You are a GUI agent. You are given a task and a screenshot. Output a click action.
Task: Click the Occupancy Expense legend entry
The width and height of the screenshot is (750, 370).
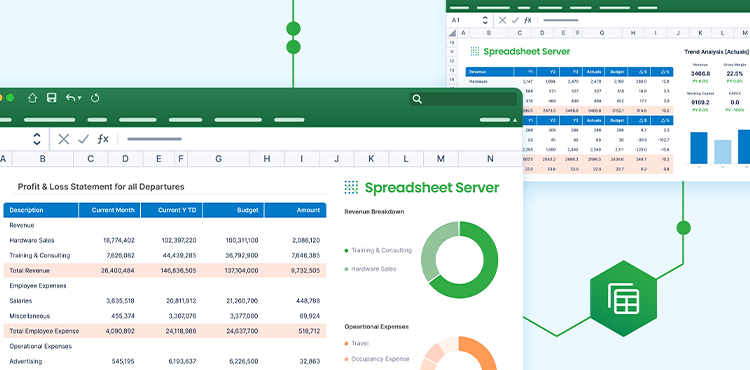377,359
